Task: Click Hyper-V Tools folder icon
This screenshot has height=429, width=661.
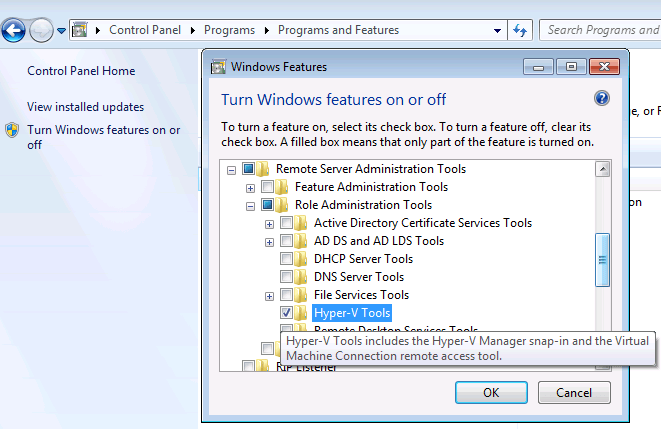Action: 301,313
